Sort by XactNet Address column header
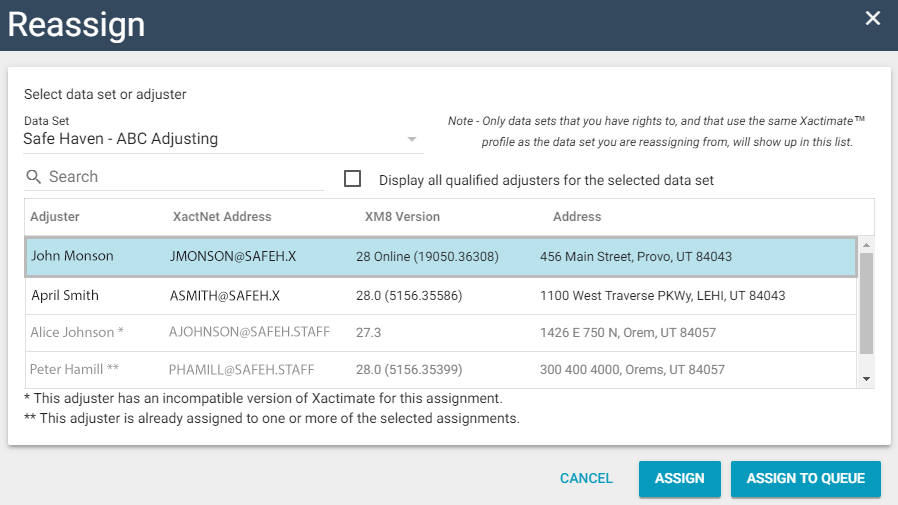This screenshot has height=505, width=898. coord(222,216)
